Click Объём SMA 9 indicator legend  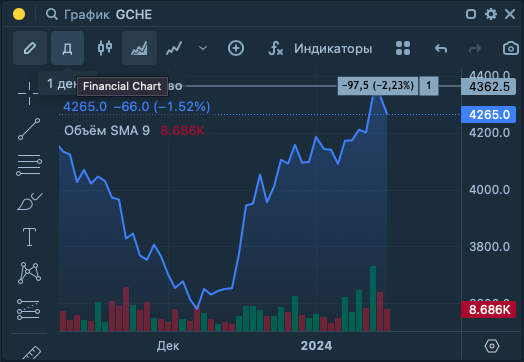pos(107,131)
